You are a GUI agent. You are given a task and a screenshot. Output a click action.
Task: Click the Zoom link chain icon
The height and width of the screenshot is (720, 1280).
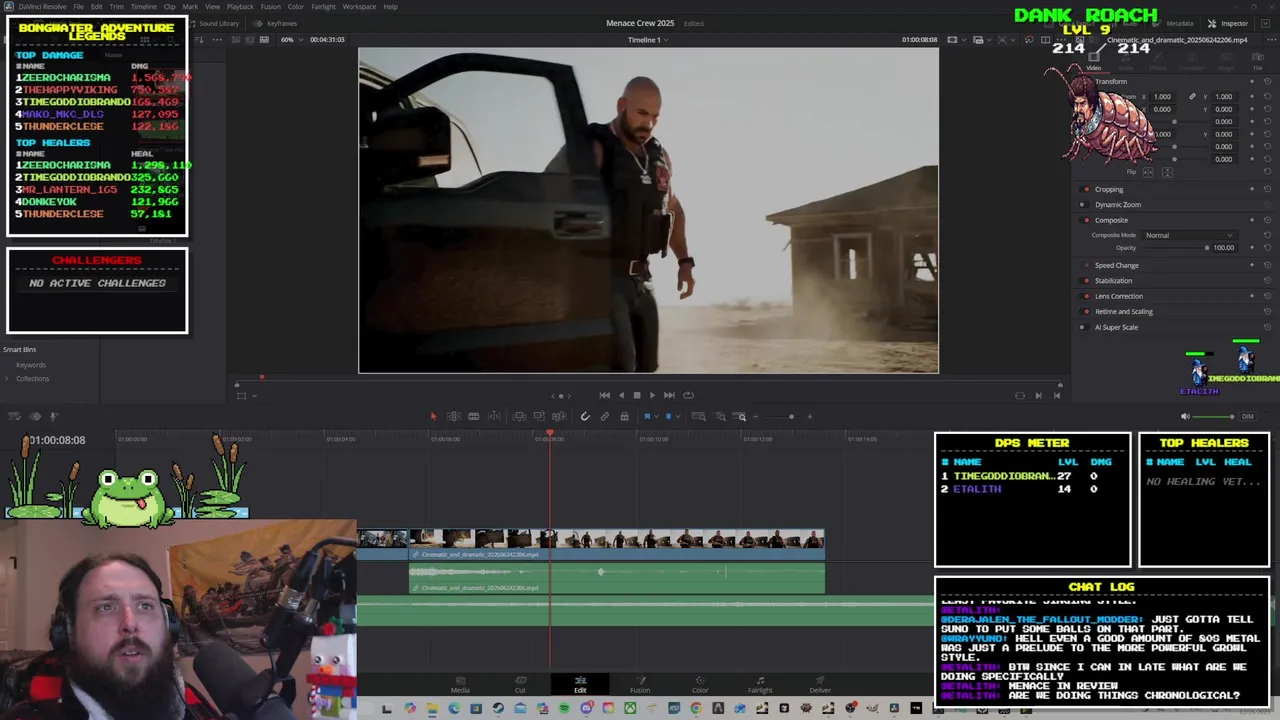point(1192,97)
